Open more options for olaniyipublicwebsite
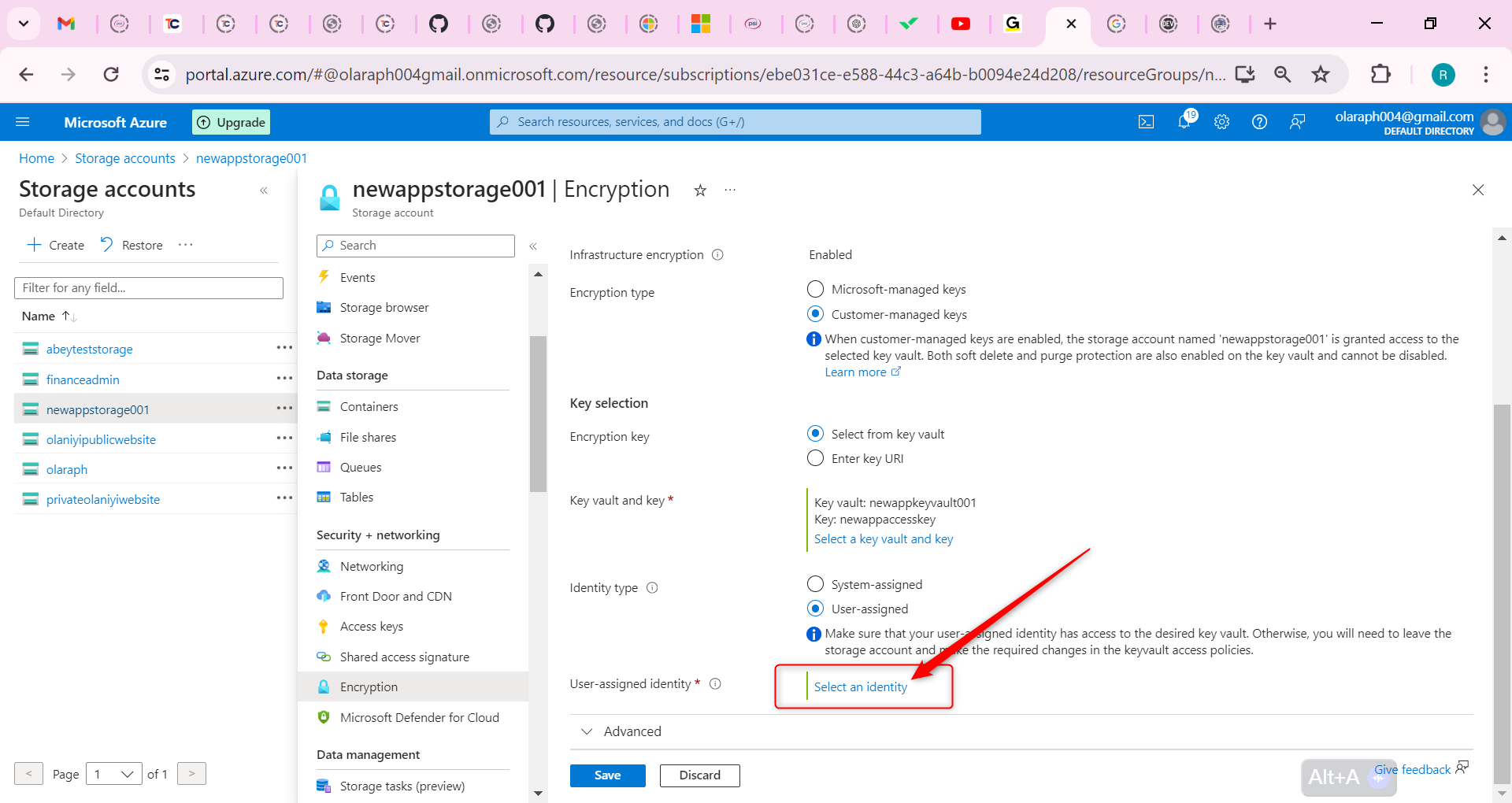 pos(284,438)
